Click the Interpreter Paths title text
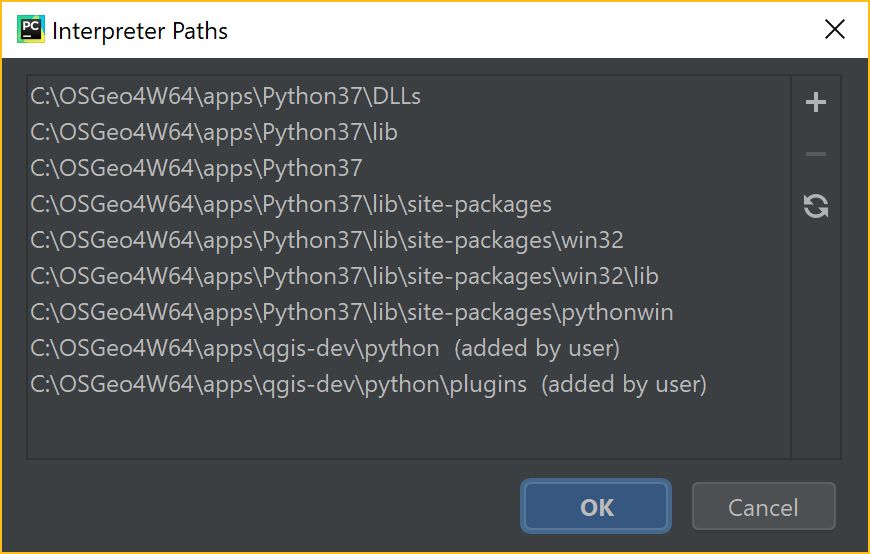Screen dimensions: 870x554 coord(140,31)
